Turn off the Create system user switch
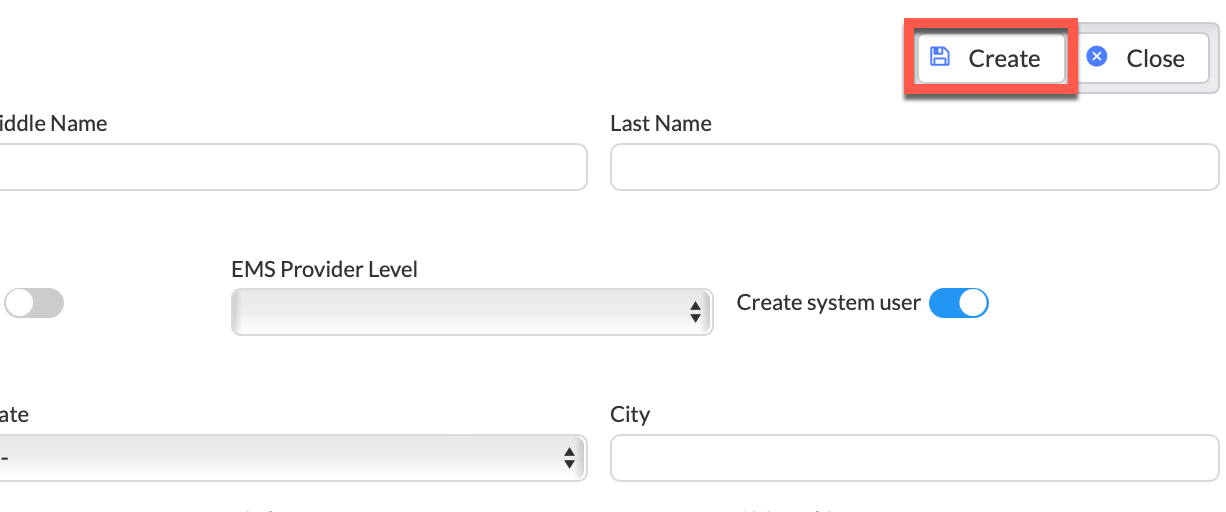The height and width of the screenshot is (512, 1226). [958, 303]
